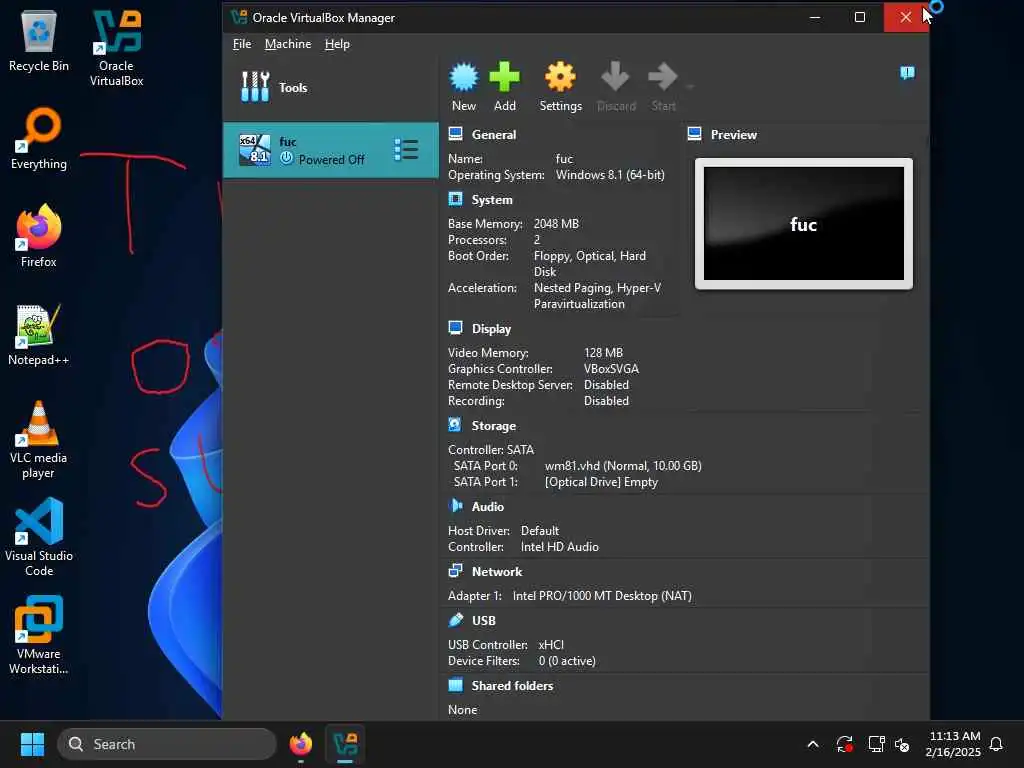Open the VLC media player shortcut
This screenshot has height=768, width=1024.
pos(39,440)
